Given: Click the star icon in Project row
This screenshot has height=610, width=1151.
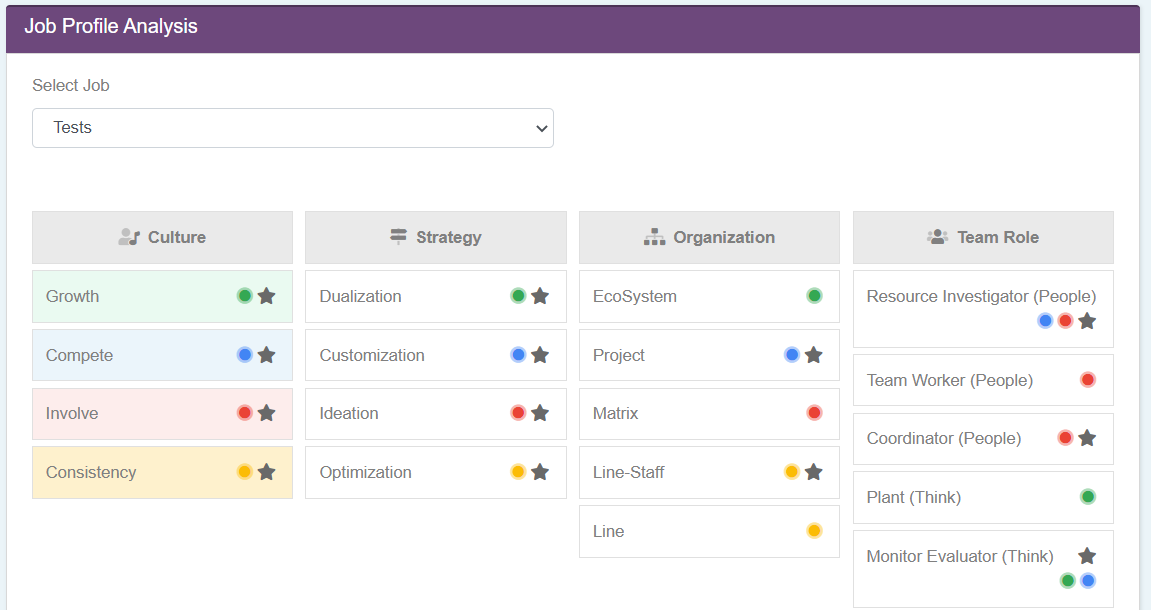Looking at the screenshot, I should pos(814,355).
